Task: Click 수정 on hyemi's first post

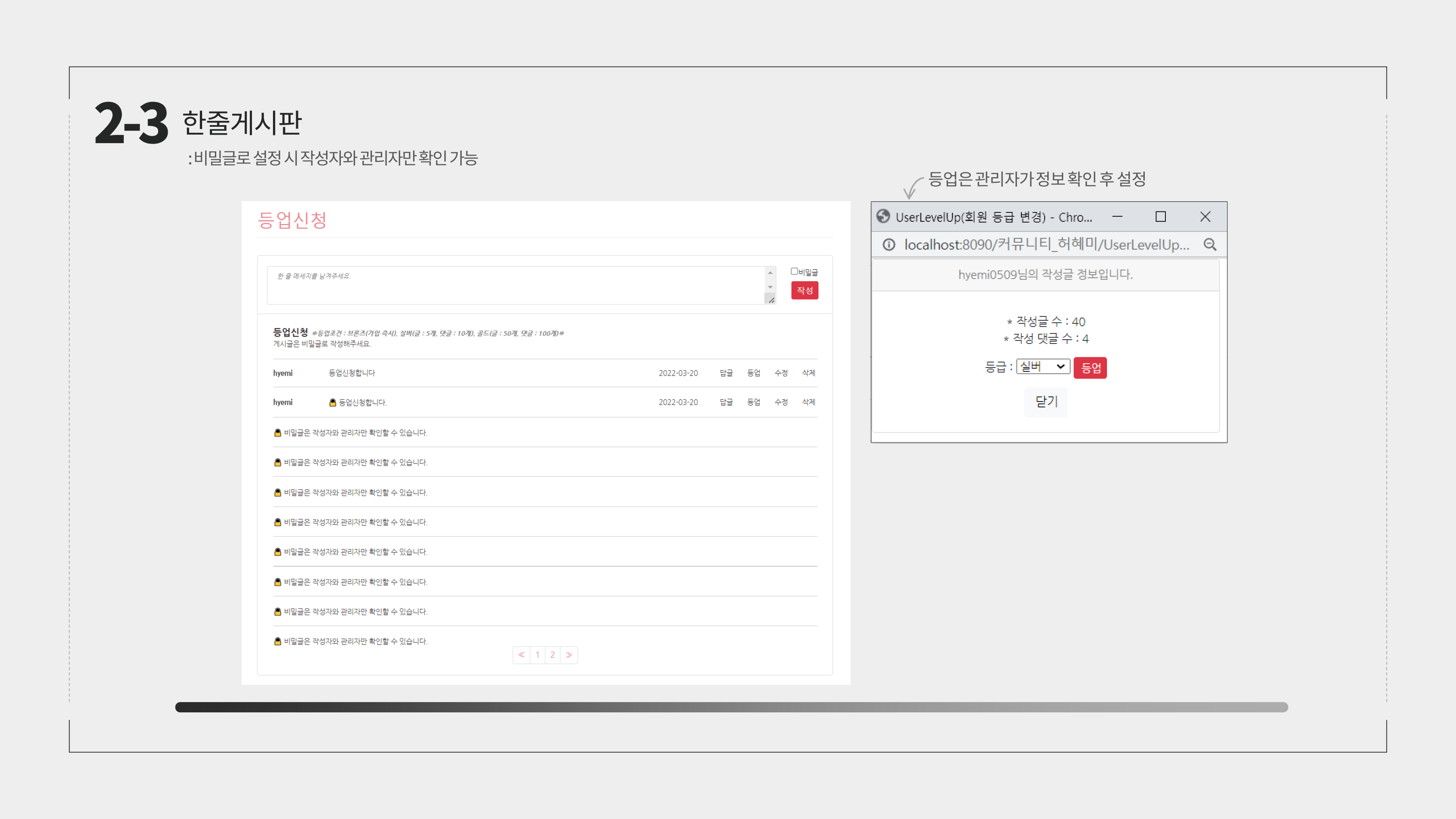Action: click(x=781, y=372)
